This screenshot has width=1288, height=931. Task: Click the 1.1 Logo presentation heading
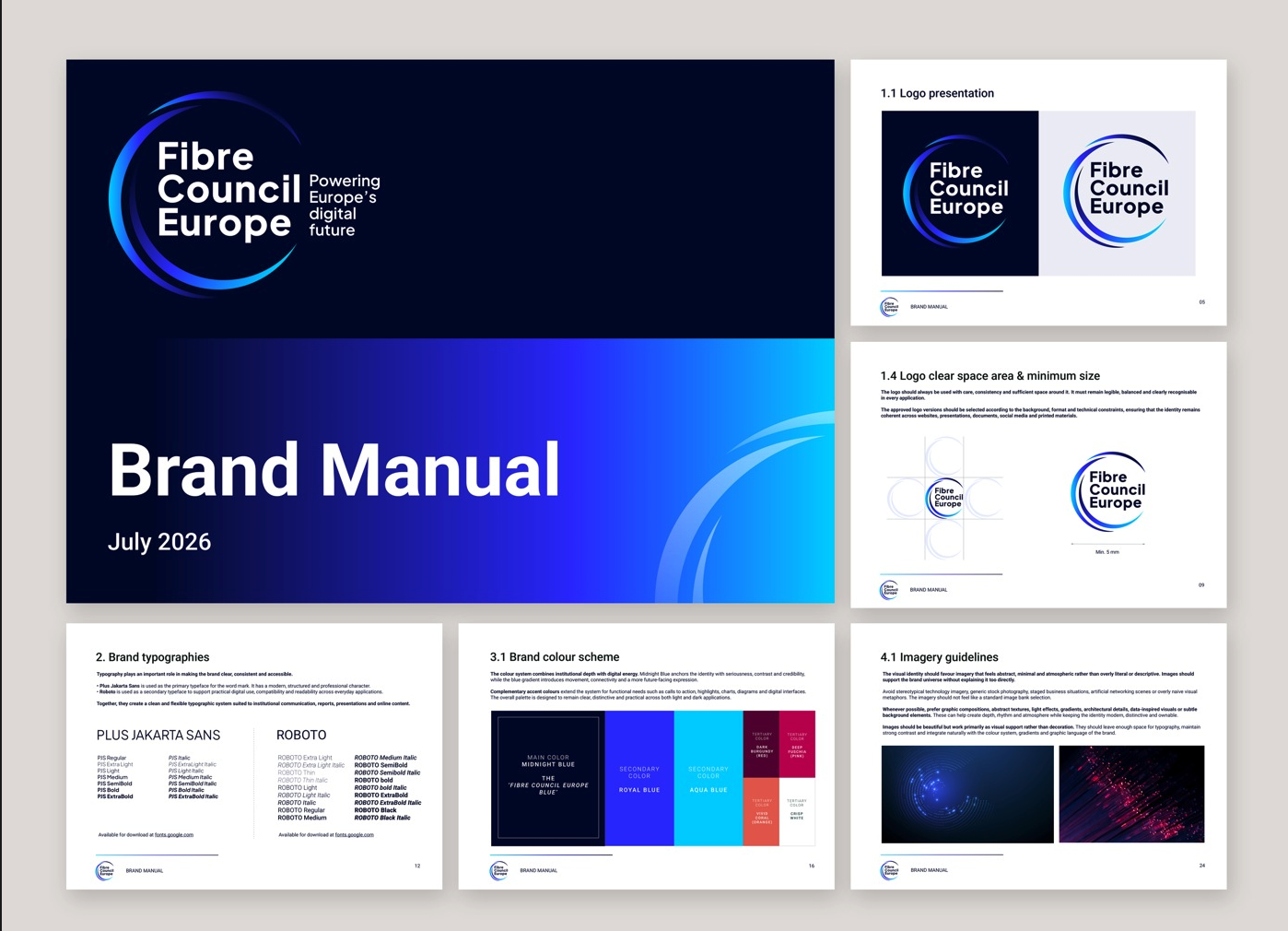coord(937,93)
